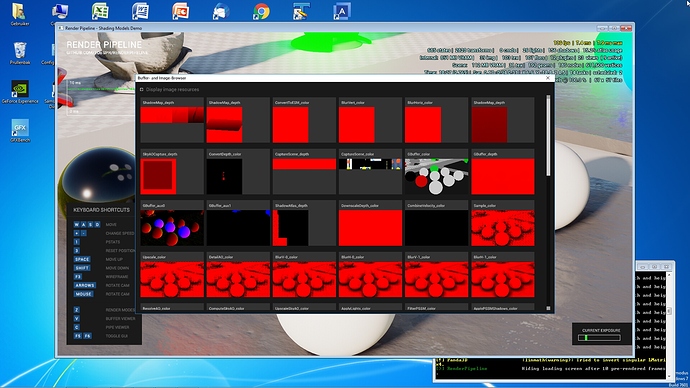
Task: Click the Z render modes key label
Action: tap(77, 310)
